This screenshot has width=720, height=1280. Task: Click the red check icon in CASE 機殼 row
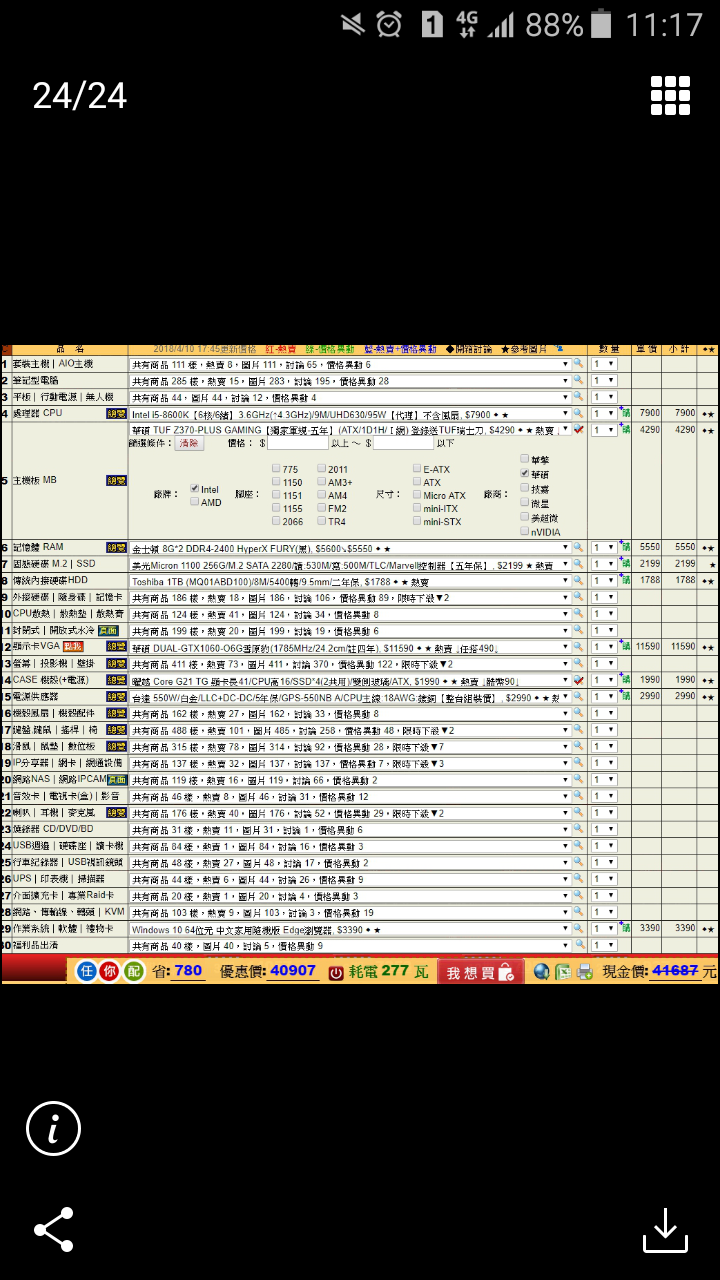579,680
